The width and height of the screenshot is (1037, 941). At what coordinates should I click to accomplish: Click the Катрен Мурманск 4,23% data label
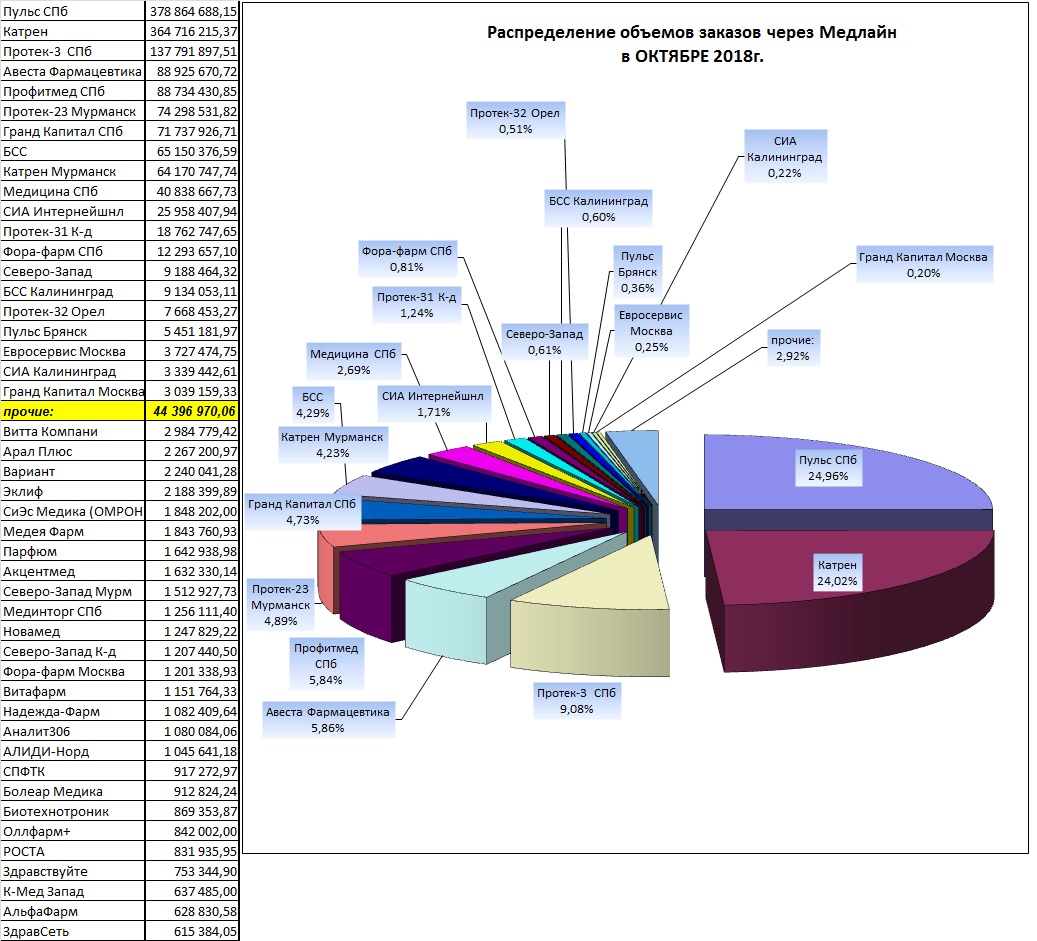click(x=332, y=445)
